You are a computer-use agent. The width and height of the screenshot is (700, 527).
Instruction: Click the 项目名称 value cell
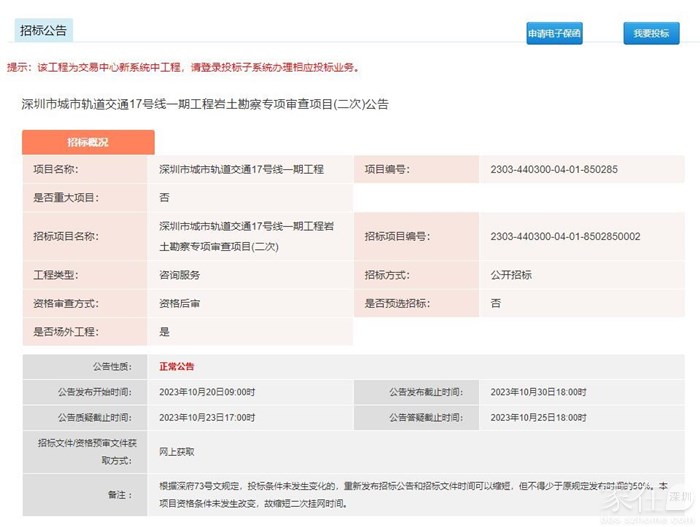tap(241, 170)
